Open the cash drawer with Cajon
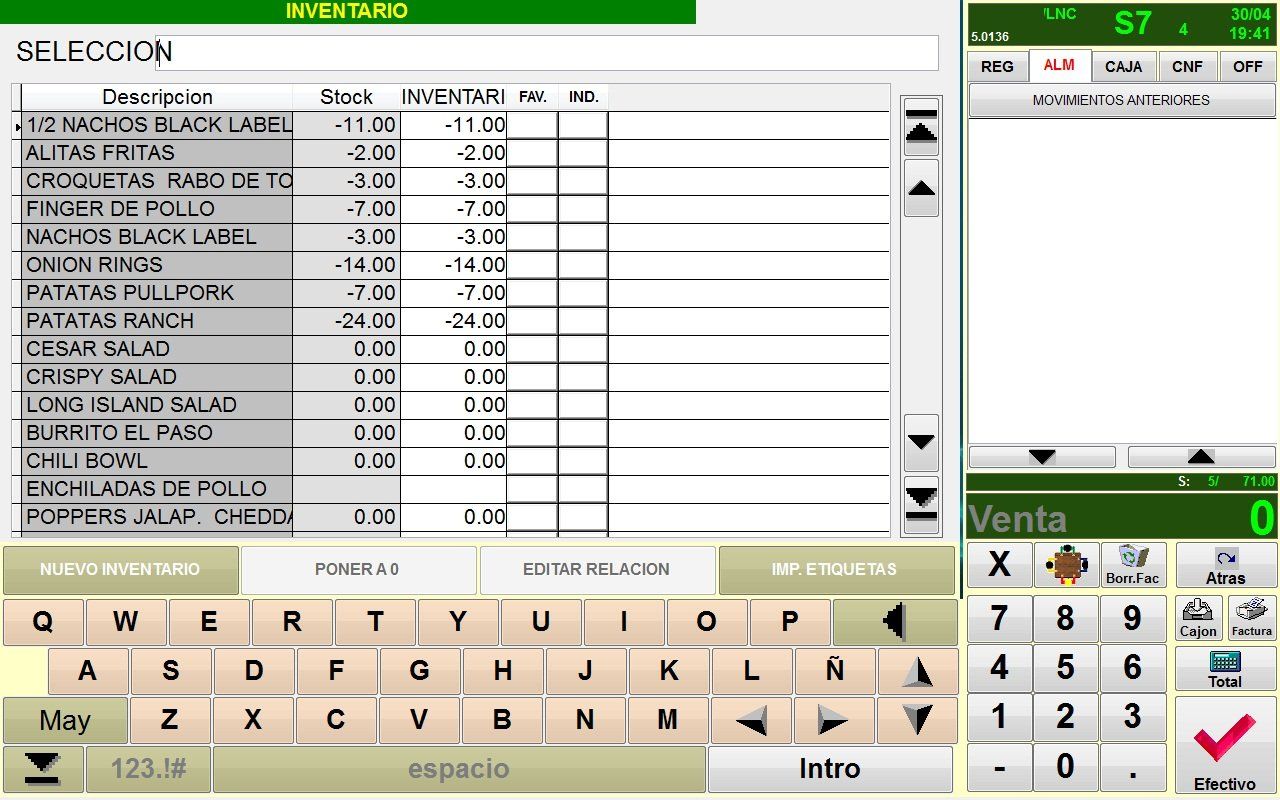Image resolution: width=1280 pixels, height=800 pixels. click(x=1198, y=618)
